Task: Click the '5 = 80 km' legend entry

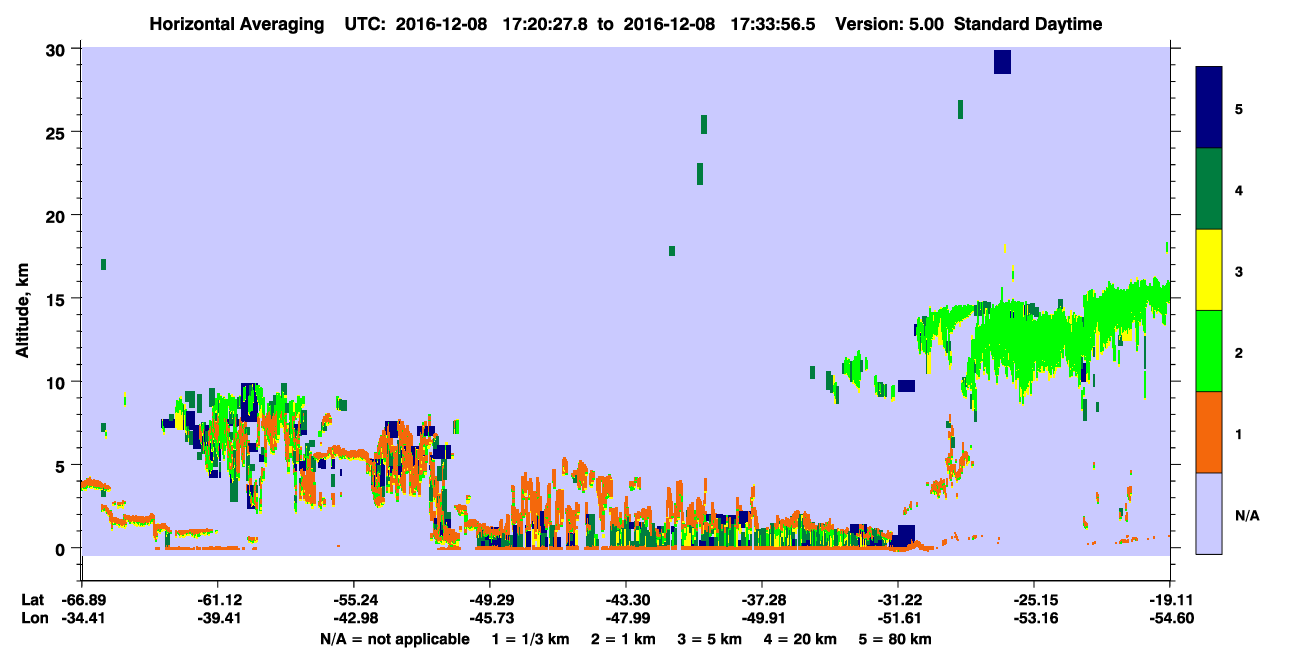Action: [x=896, y=639]
